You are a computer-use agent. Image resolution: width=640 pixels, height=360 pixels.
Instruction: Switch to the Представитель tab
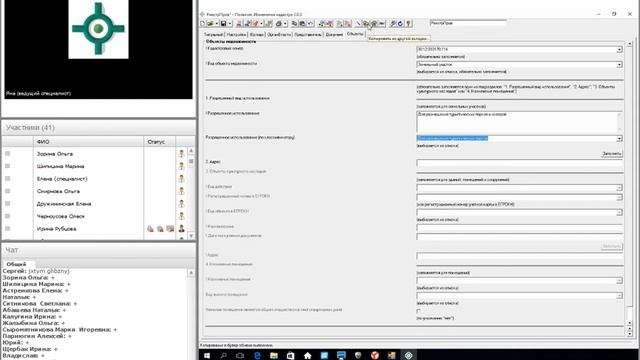[x=308, y=35]
